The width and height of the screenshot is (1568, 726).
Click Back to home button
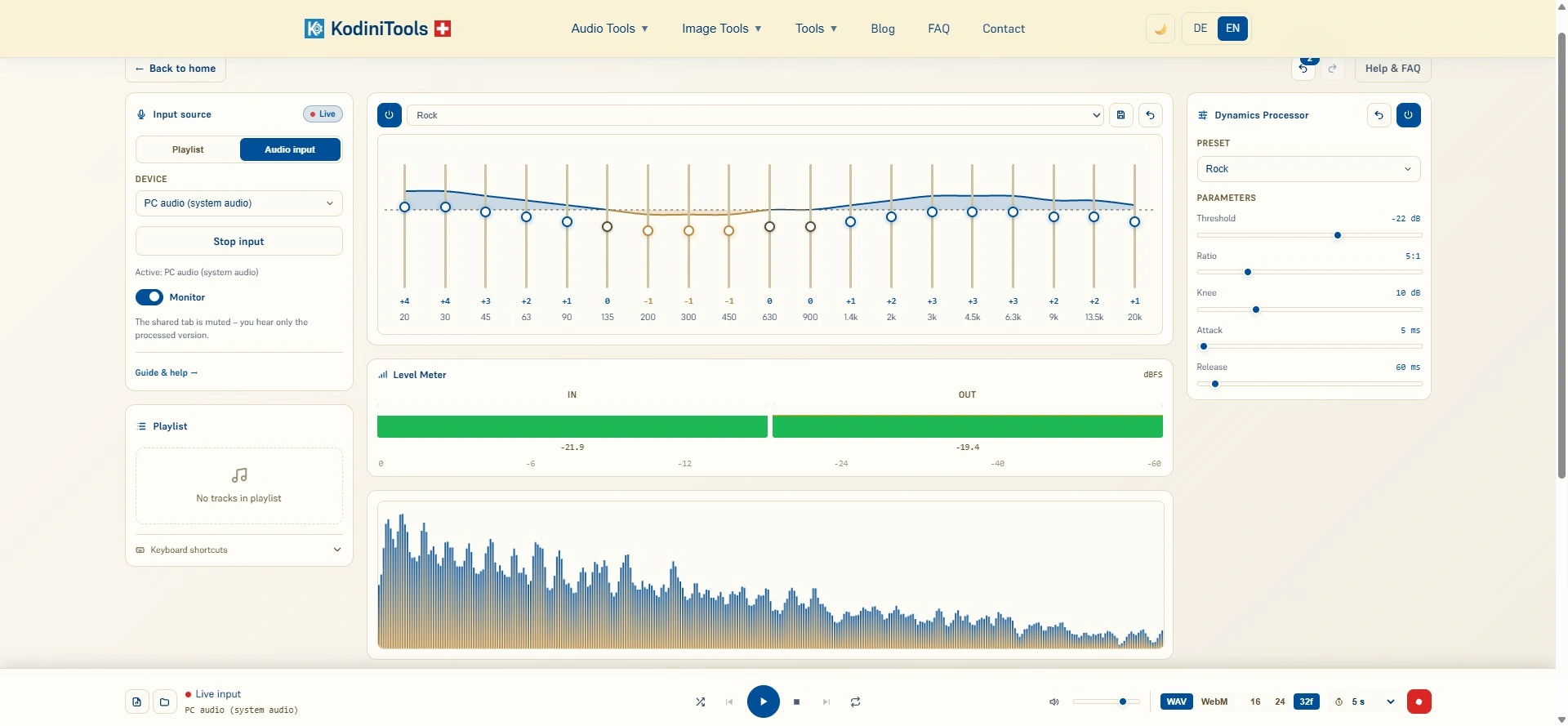click(x=176, y=69)
